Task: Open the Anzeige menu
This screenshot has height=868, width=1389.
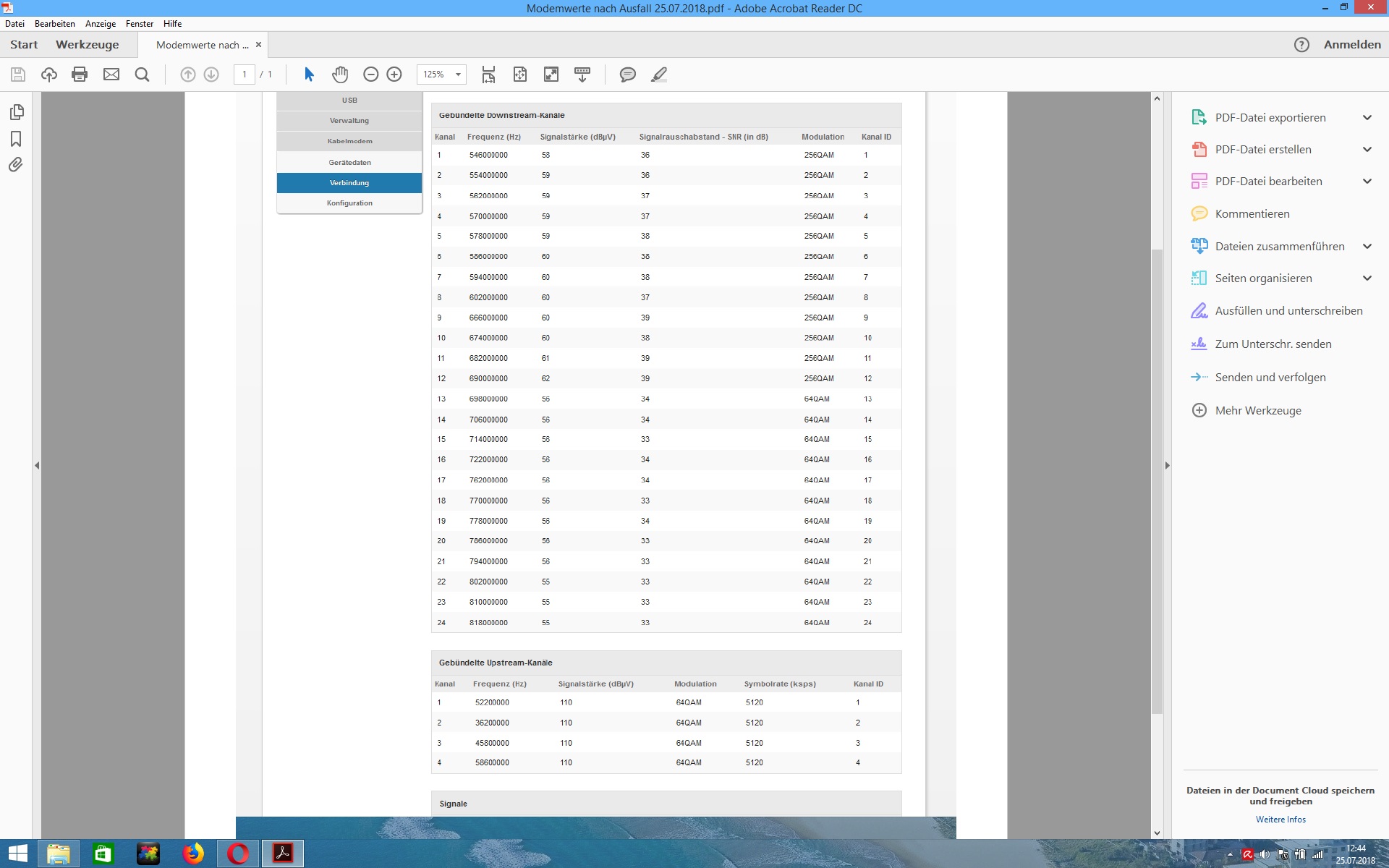Action: click(101, 24)
